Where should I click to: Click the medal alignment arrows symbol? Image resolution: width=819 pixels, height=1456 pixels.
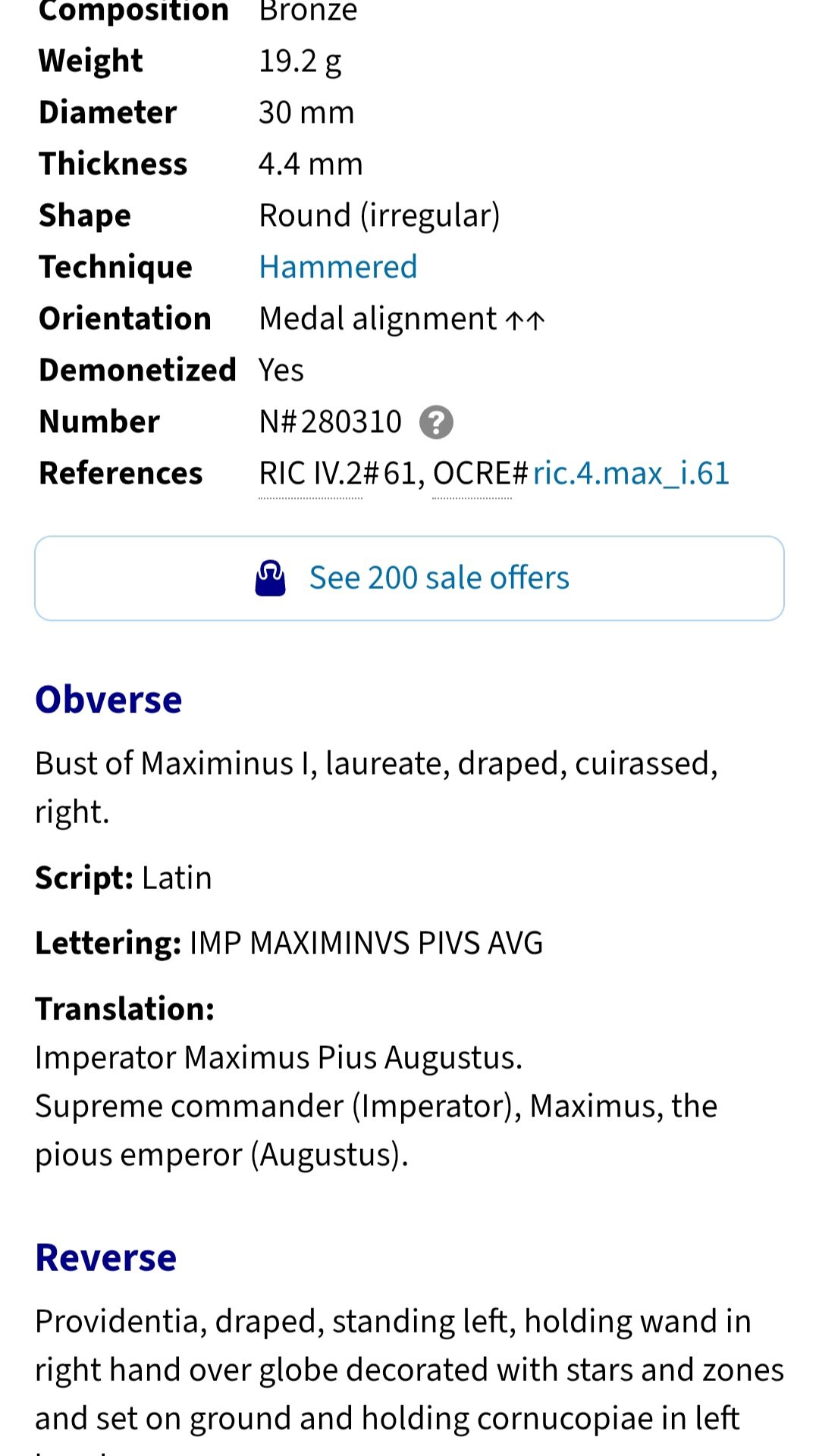(525, 320)
